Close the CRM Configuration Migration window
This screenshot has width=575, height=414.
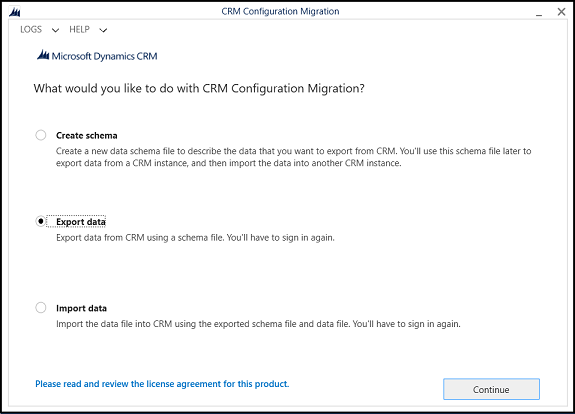(x=561, y=12)
